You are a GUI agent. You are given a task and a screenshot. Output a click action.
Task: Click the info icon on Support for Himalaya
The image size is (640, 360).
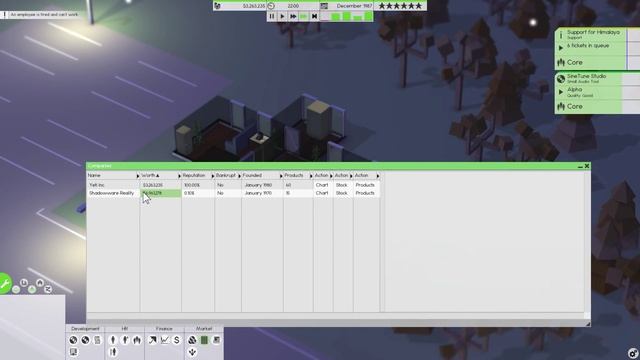(561, 35)
